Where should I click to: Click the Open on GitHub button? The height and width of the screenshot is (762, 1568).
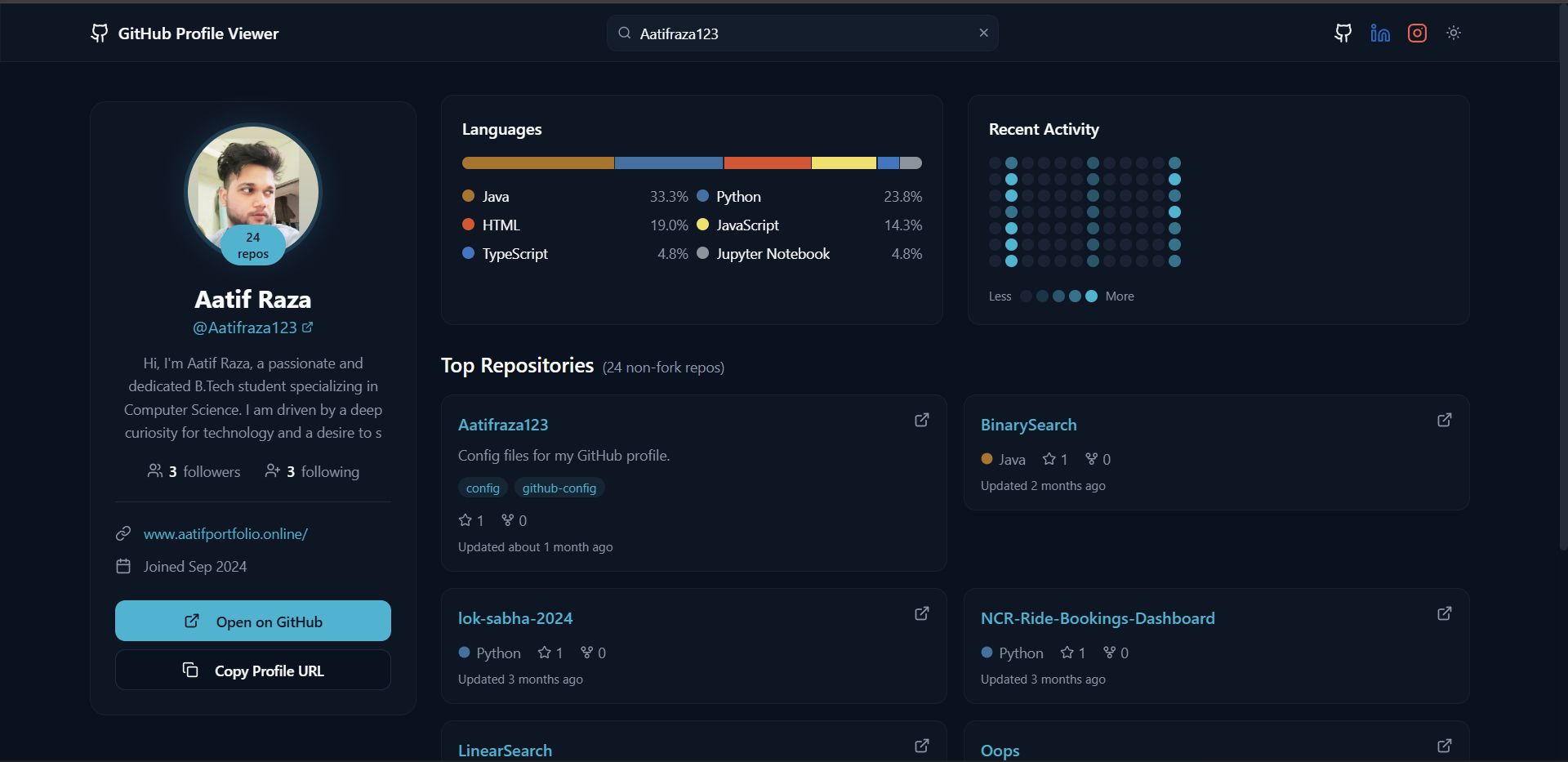pos(252,621)
